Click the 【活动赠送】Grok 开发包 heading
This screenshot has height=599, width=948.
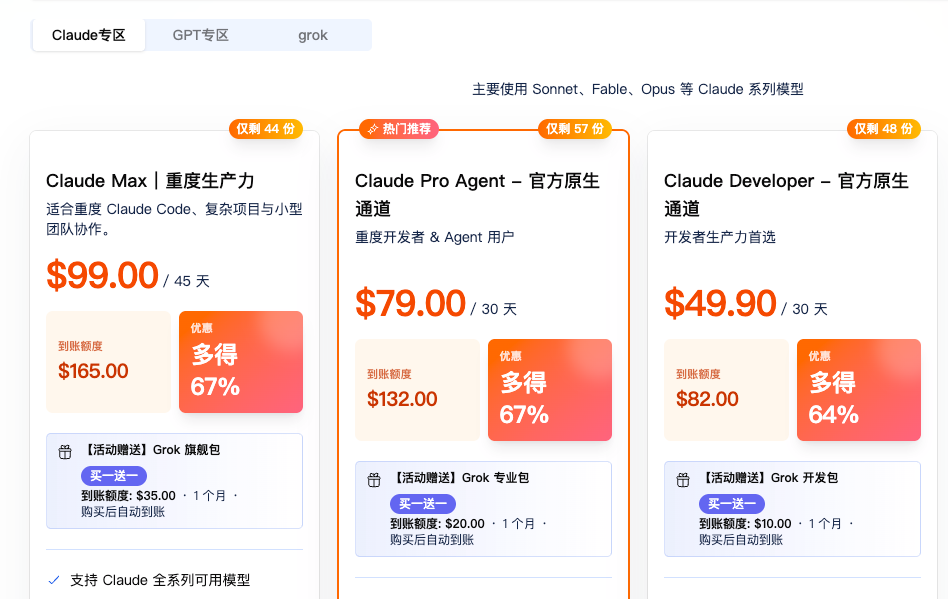[x=768, y=478]
